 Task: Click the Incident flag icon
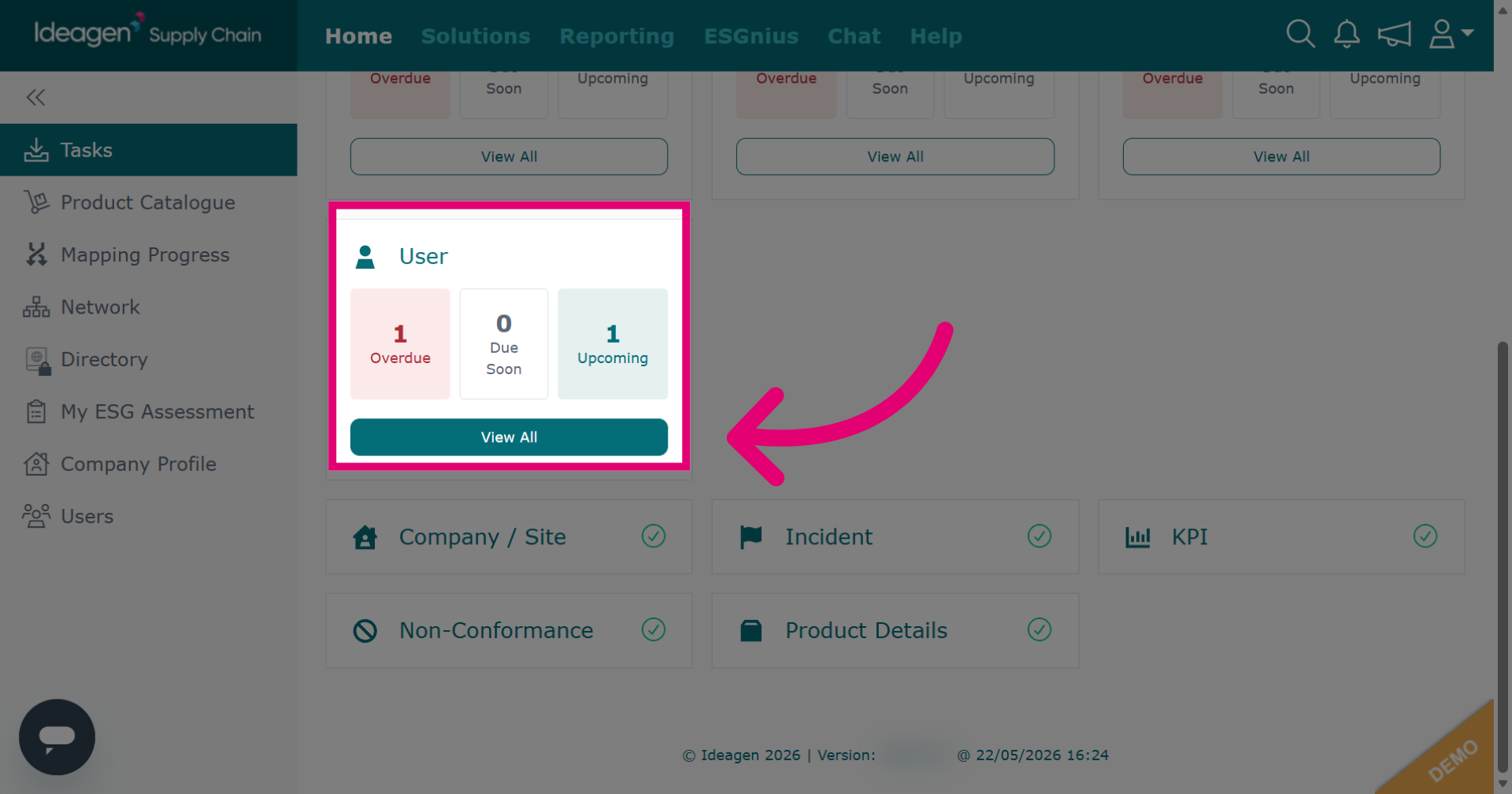[x=750, y=537]
